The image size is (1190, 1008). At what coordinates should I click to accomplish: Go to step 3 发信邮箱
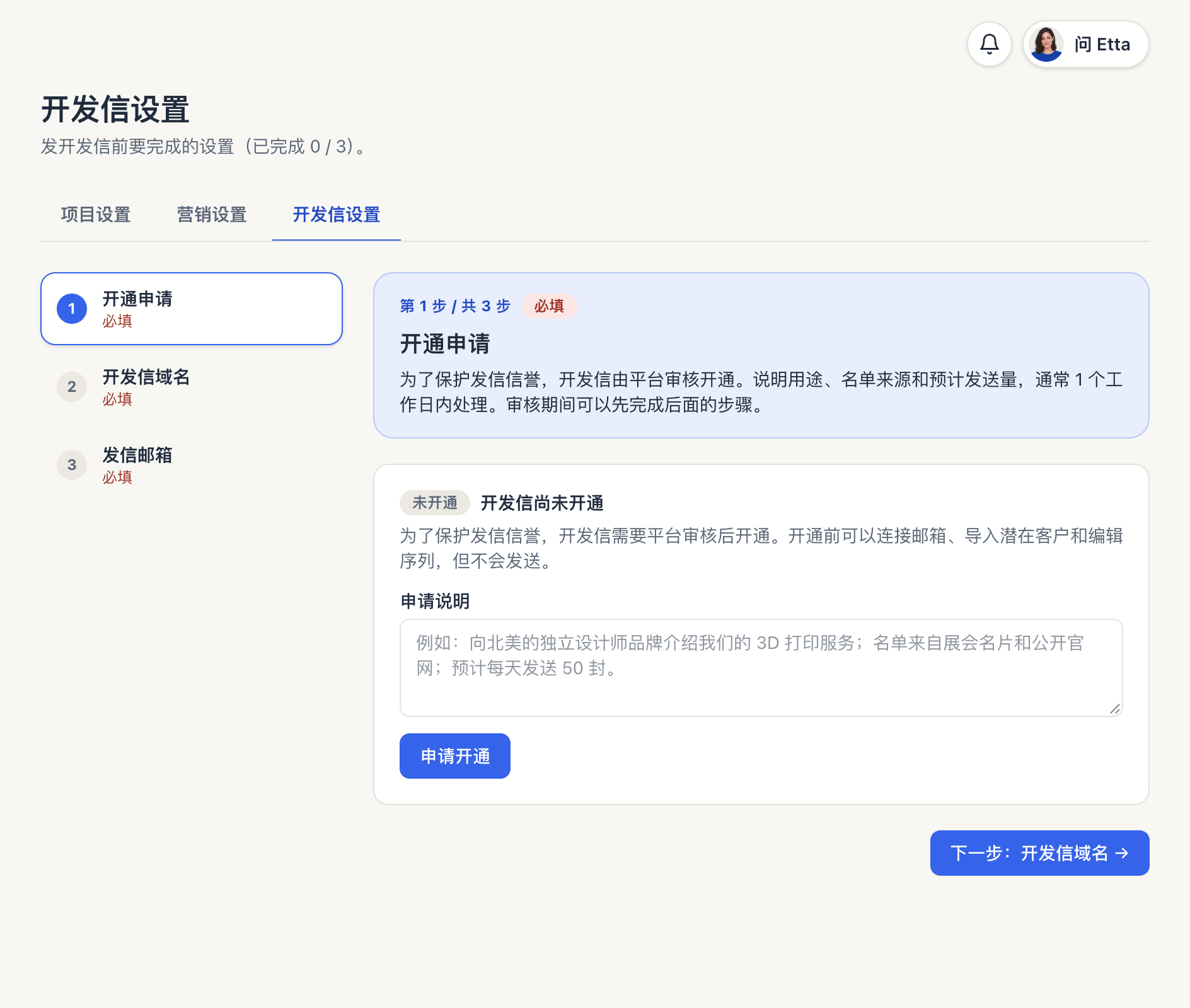coord(192,465)
